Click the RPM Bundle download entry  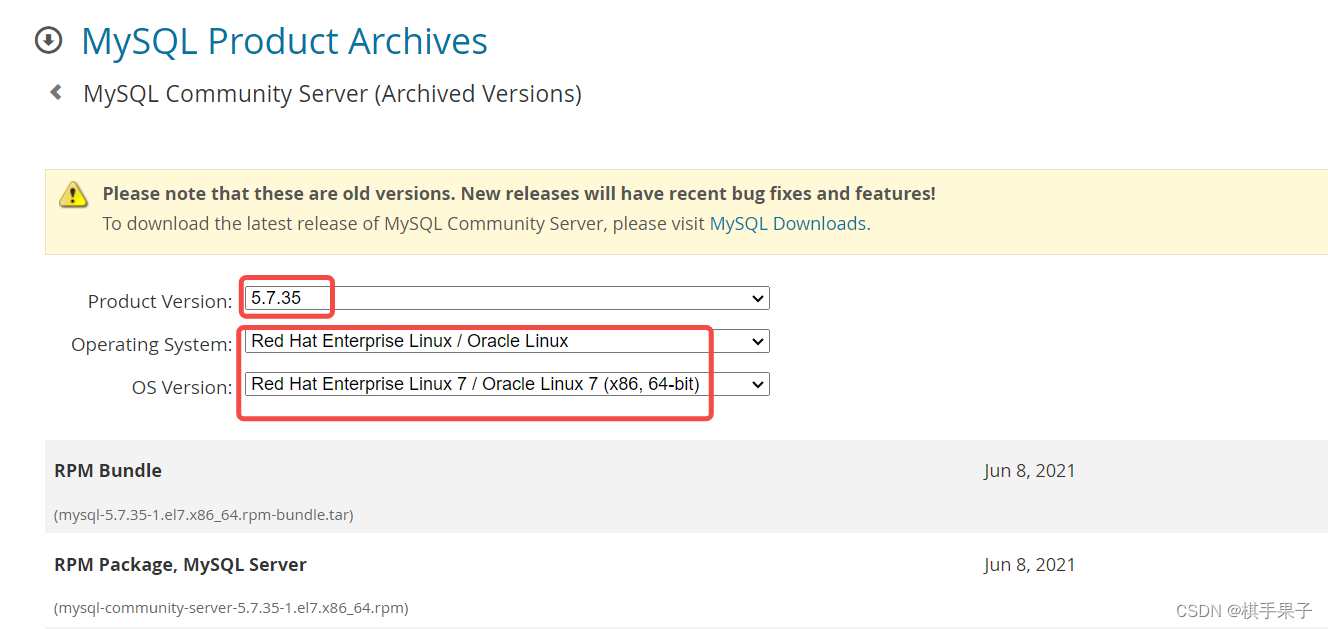[x=107, y=470]
